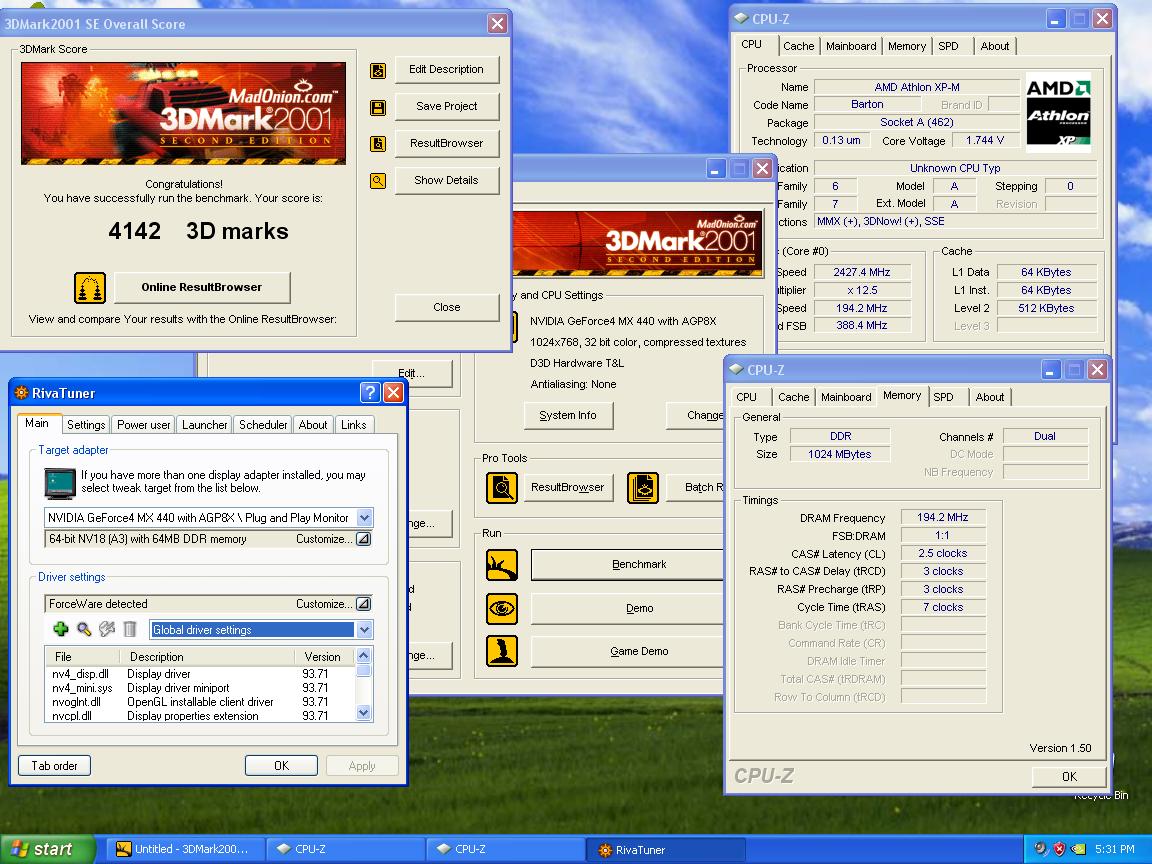This screenshot has height=864, width=1152.
Task: Click the Show Details magnifier icon
Action: 378,181
